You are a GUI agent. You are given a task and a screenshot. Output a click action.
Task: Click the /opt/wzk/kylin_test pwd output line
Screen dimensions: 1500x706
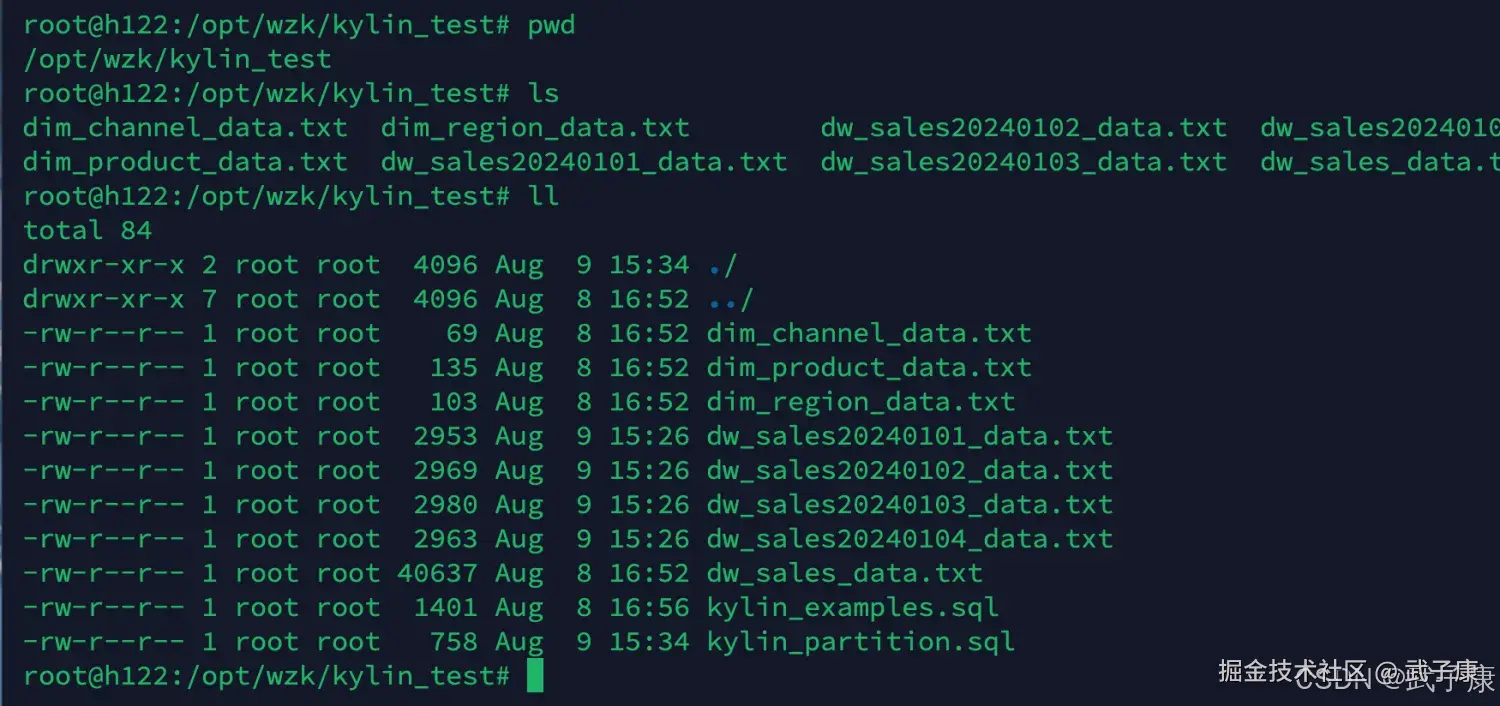[x=177, y=60]
